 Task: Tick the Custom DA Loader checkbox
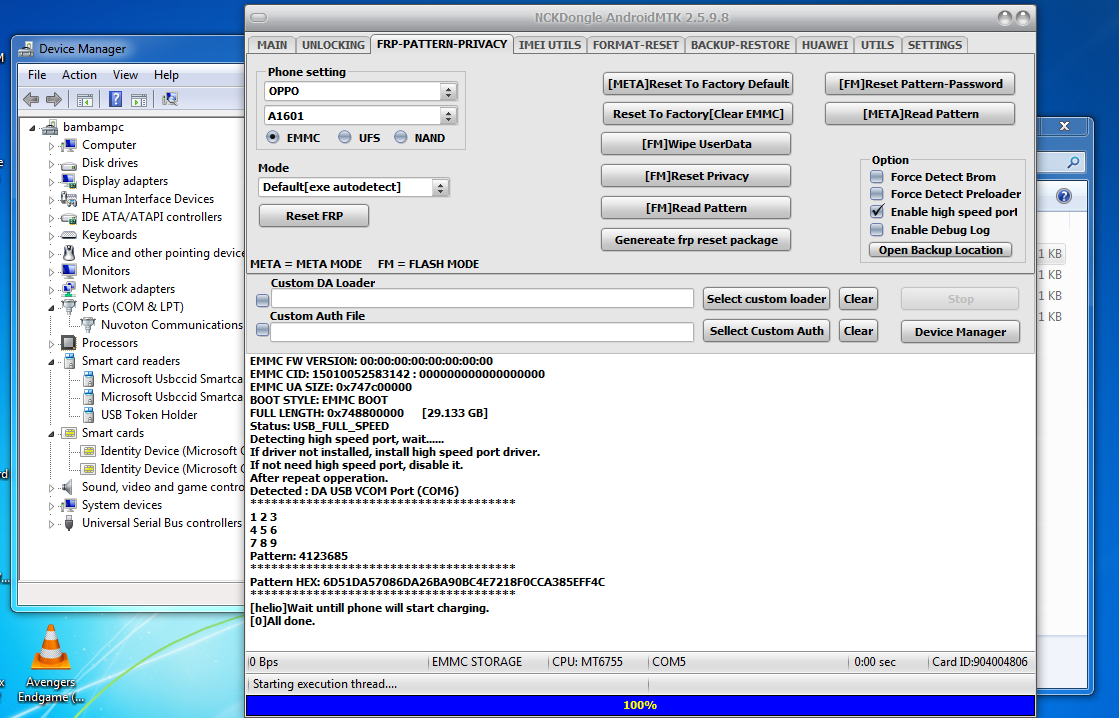(263, 300)
